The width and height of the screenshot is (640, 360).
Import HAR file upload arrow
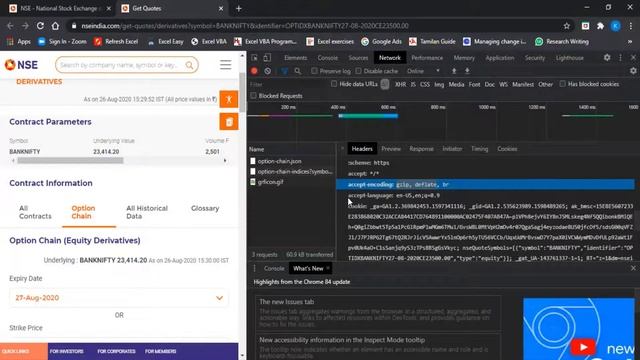(454, 71)
